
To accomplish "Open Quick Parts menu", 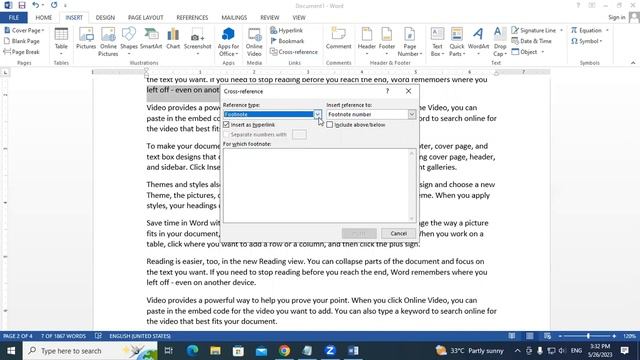I will (457, 42).
